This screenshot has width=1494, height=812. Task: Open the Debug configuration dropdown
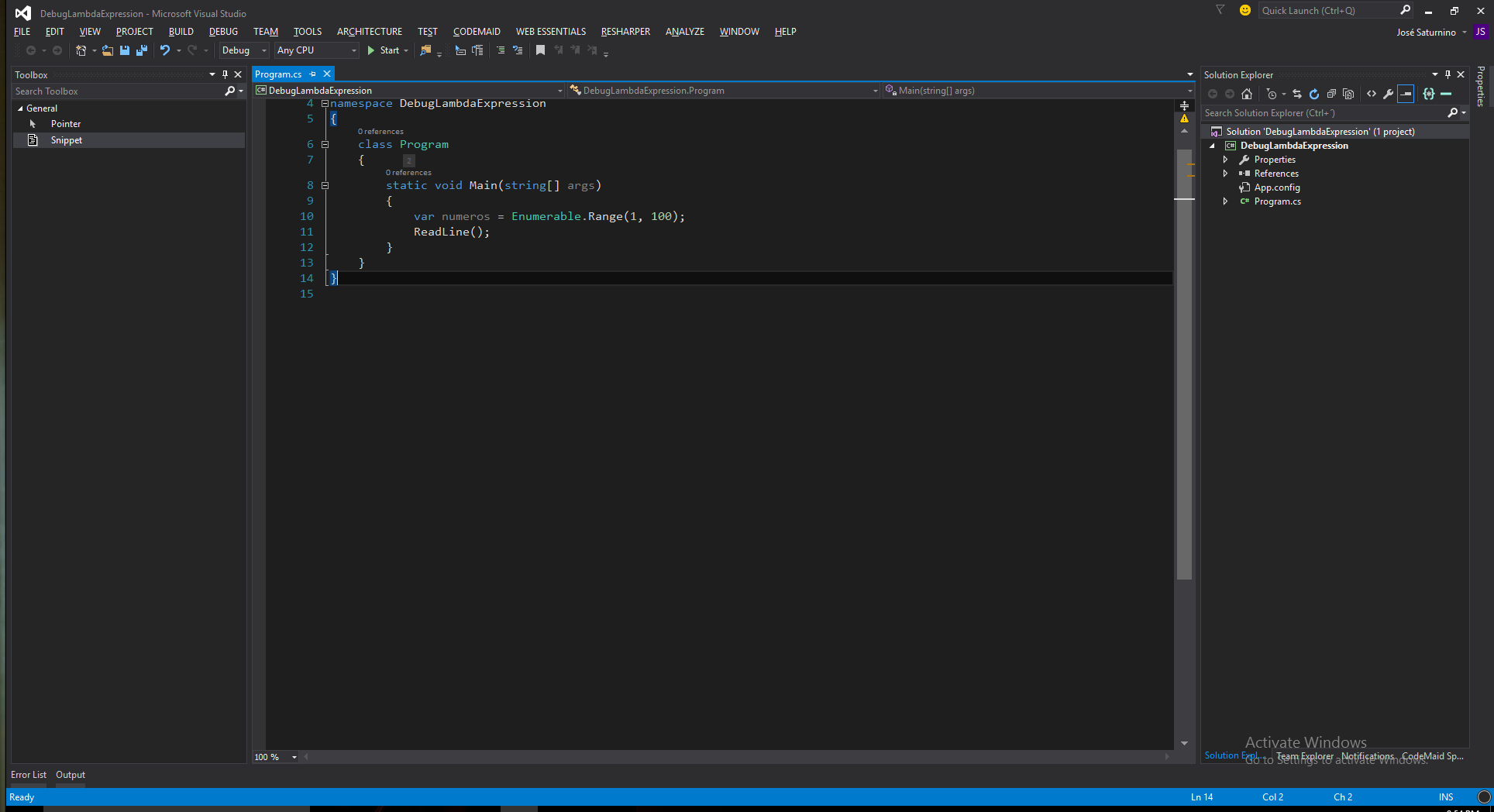pos(244,50)
